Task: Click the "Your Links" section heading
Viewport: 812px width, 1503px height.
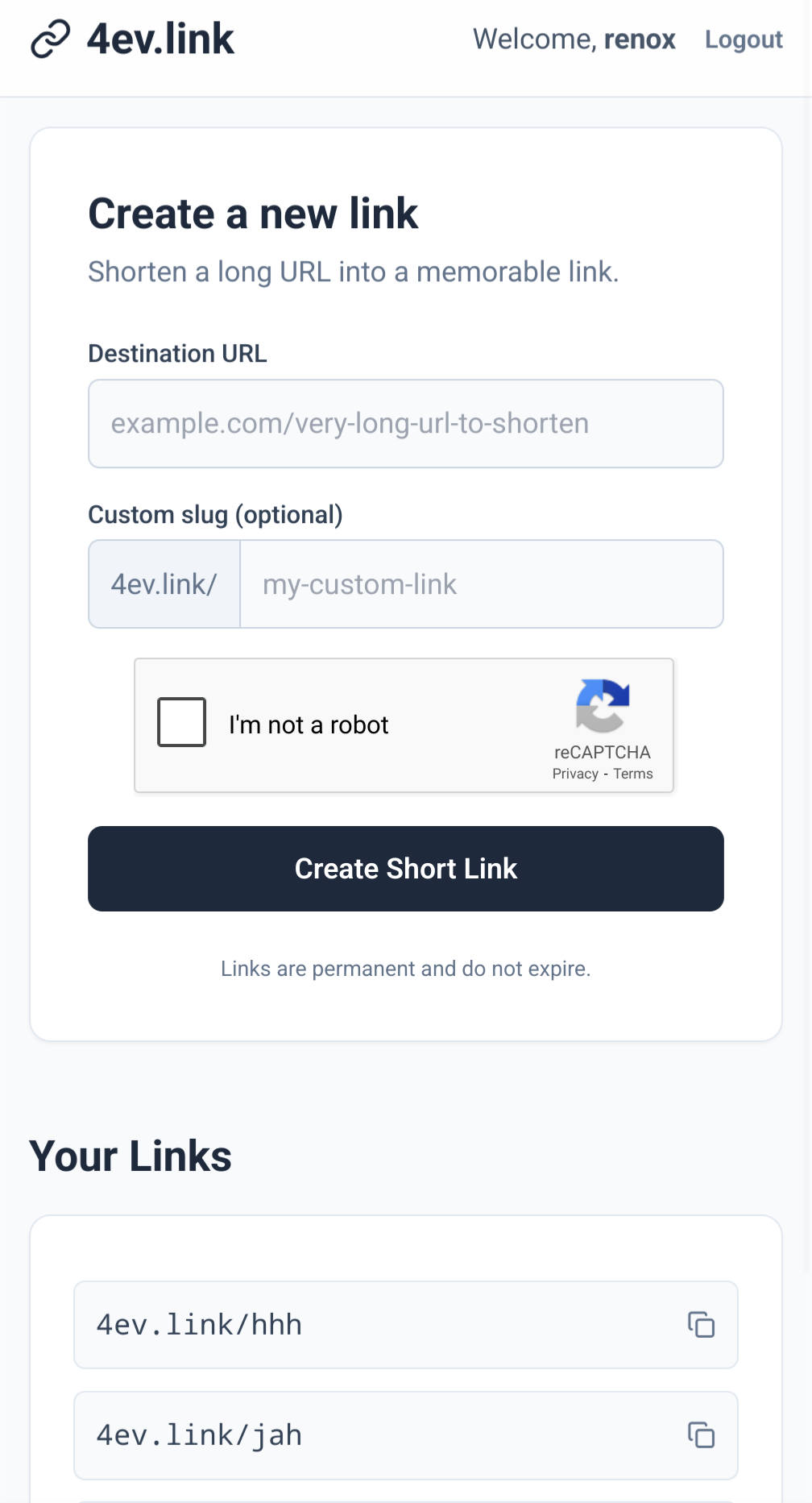Action: (x=130, y=1156)
